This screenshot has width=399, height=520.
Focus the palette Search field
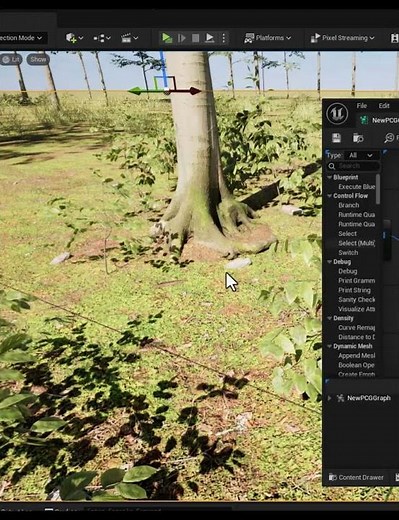click(353, 166)
